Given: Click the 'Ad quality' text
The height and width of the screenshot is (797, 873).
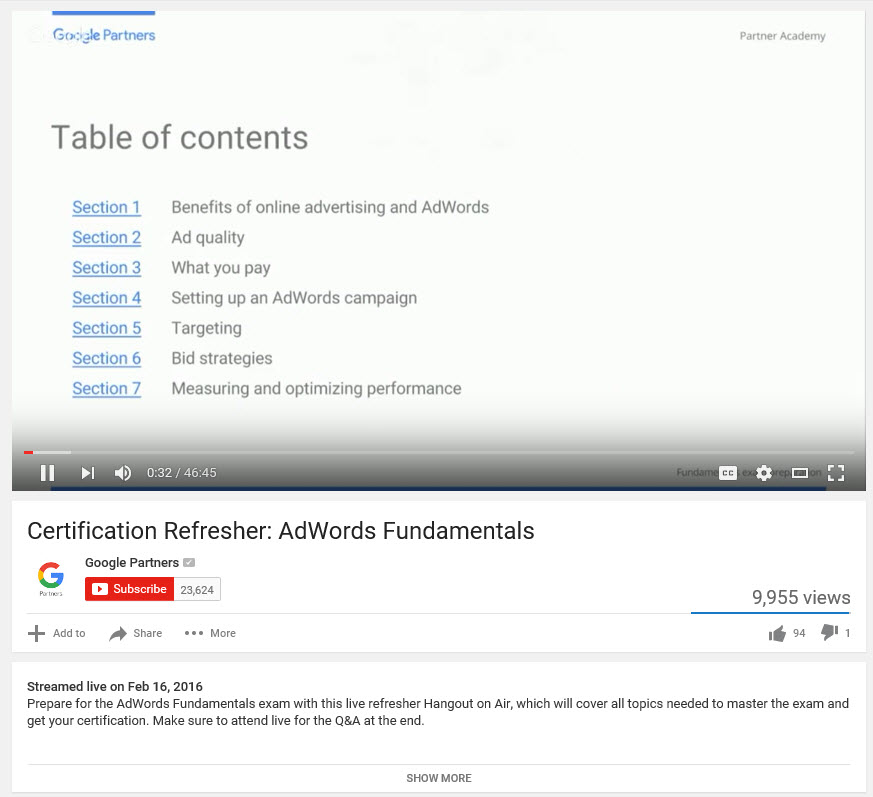Looking at the screenshot, I should [208, 238].
